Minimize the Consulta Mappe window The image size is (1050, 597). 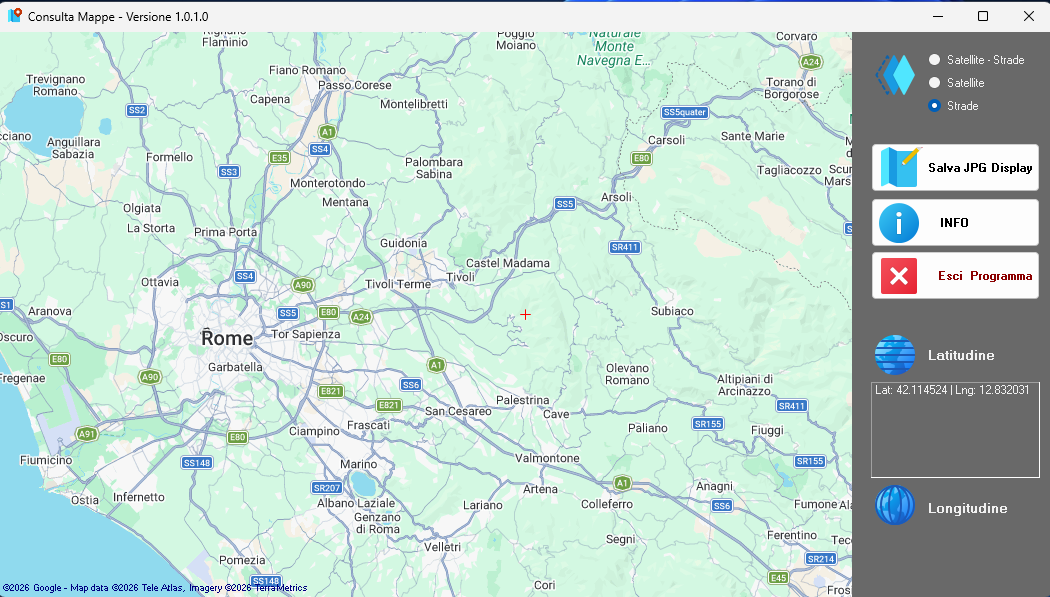[x=938, y=16]
